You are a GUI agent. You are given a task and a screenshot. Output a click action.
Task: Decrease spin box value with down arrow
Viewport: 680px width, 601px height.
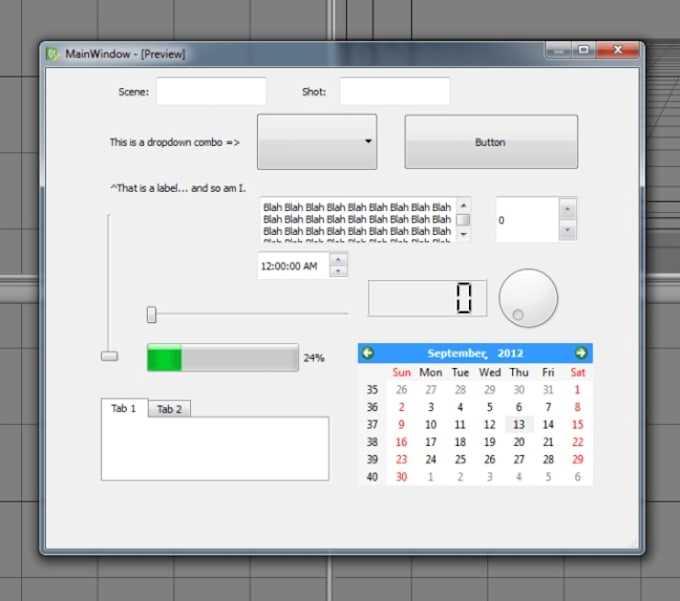coord(567,230)
